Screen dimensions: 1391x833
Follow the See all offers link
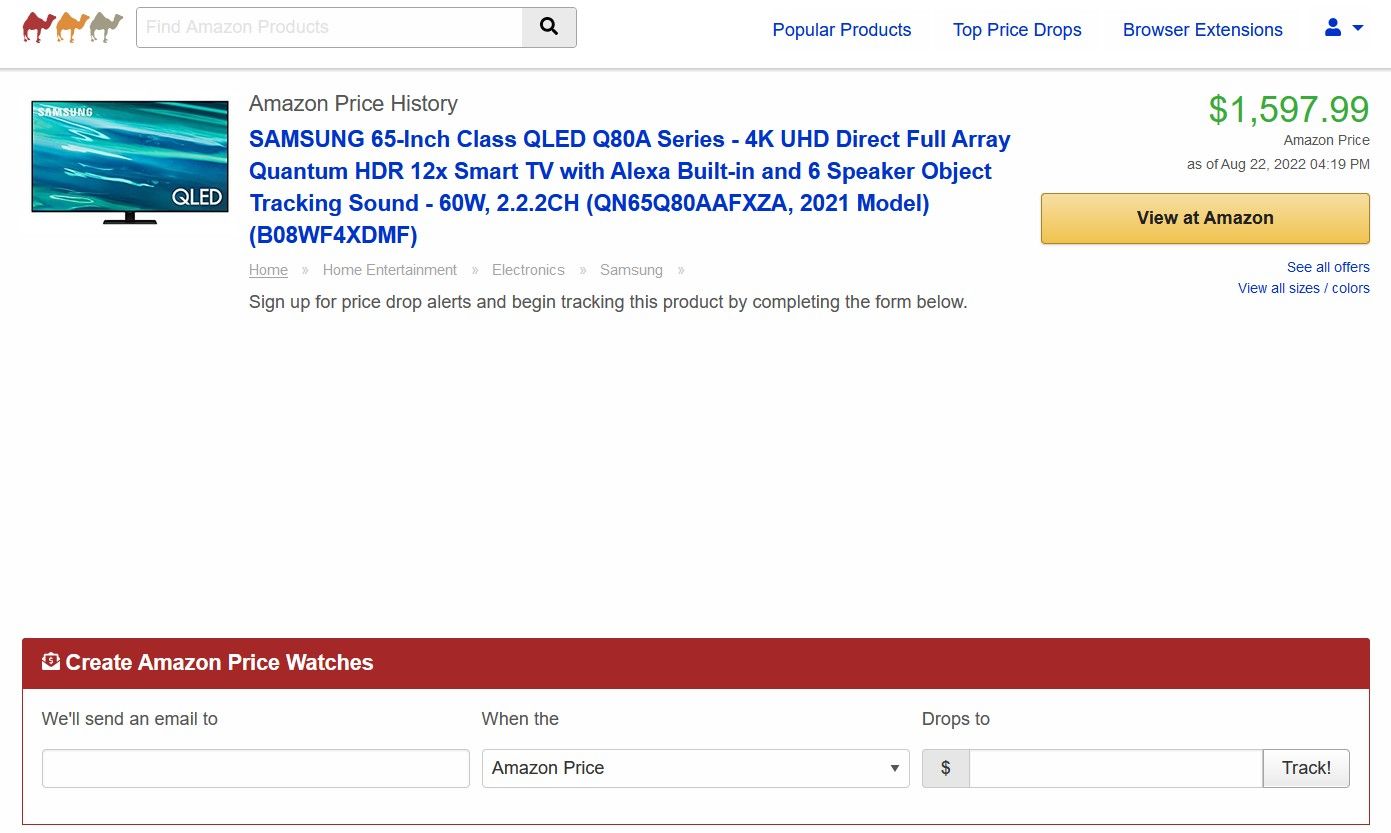point(1328,267)
